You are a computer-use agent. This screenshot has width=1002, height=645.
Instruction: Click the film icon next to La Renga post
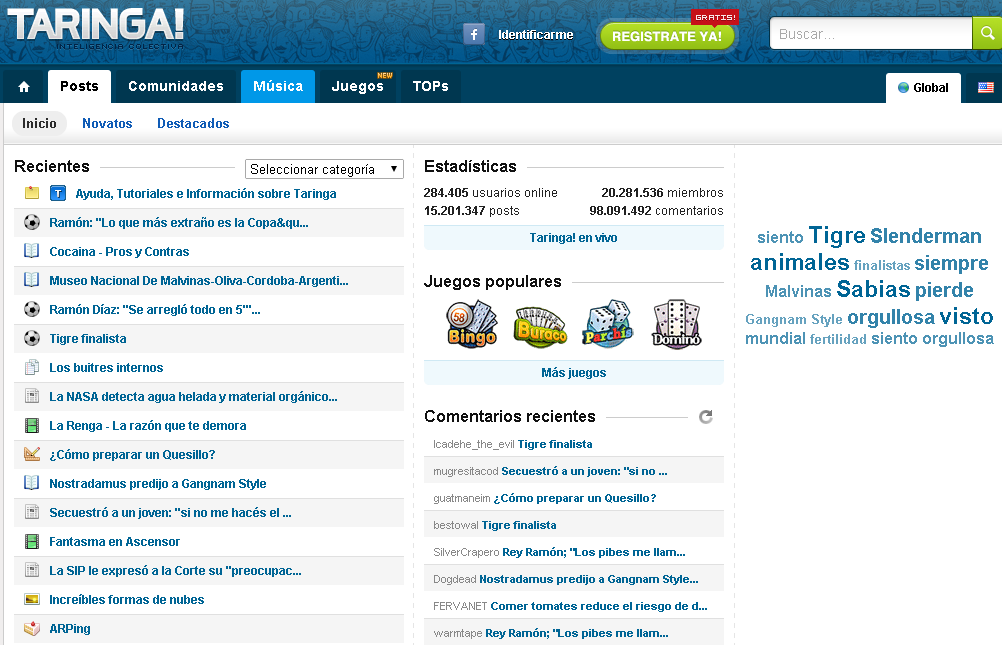pyautogui.click(x=32, y=425)
